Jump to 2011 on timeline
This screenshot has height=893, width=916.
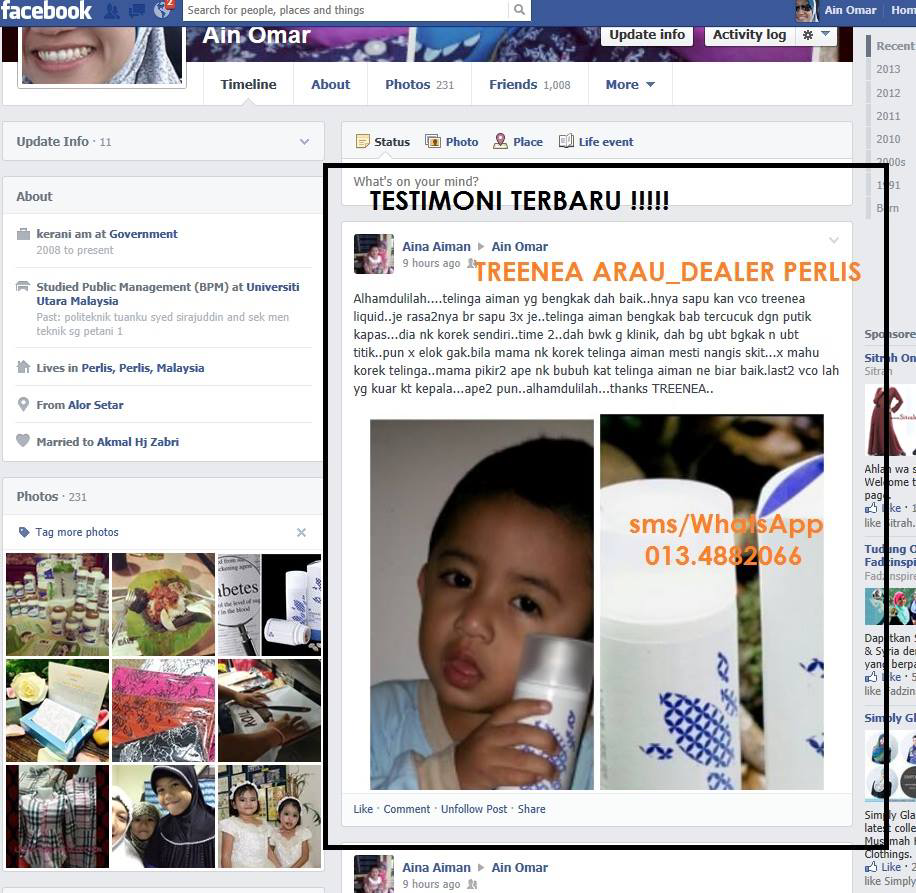[x=888, y=116]
